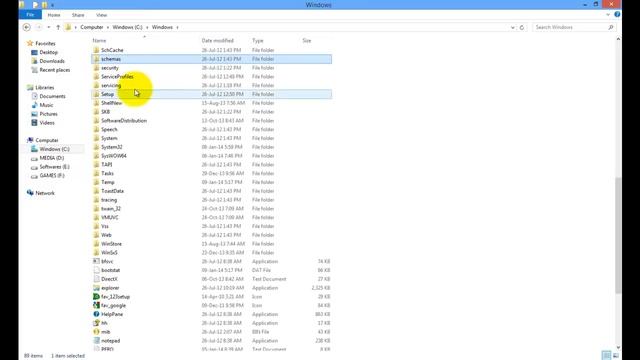Select the mib BIN file icon
640x360 pixels.
tap(96, 332)
